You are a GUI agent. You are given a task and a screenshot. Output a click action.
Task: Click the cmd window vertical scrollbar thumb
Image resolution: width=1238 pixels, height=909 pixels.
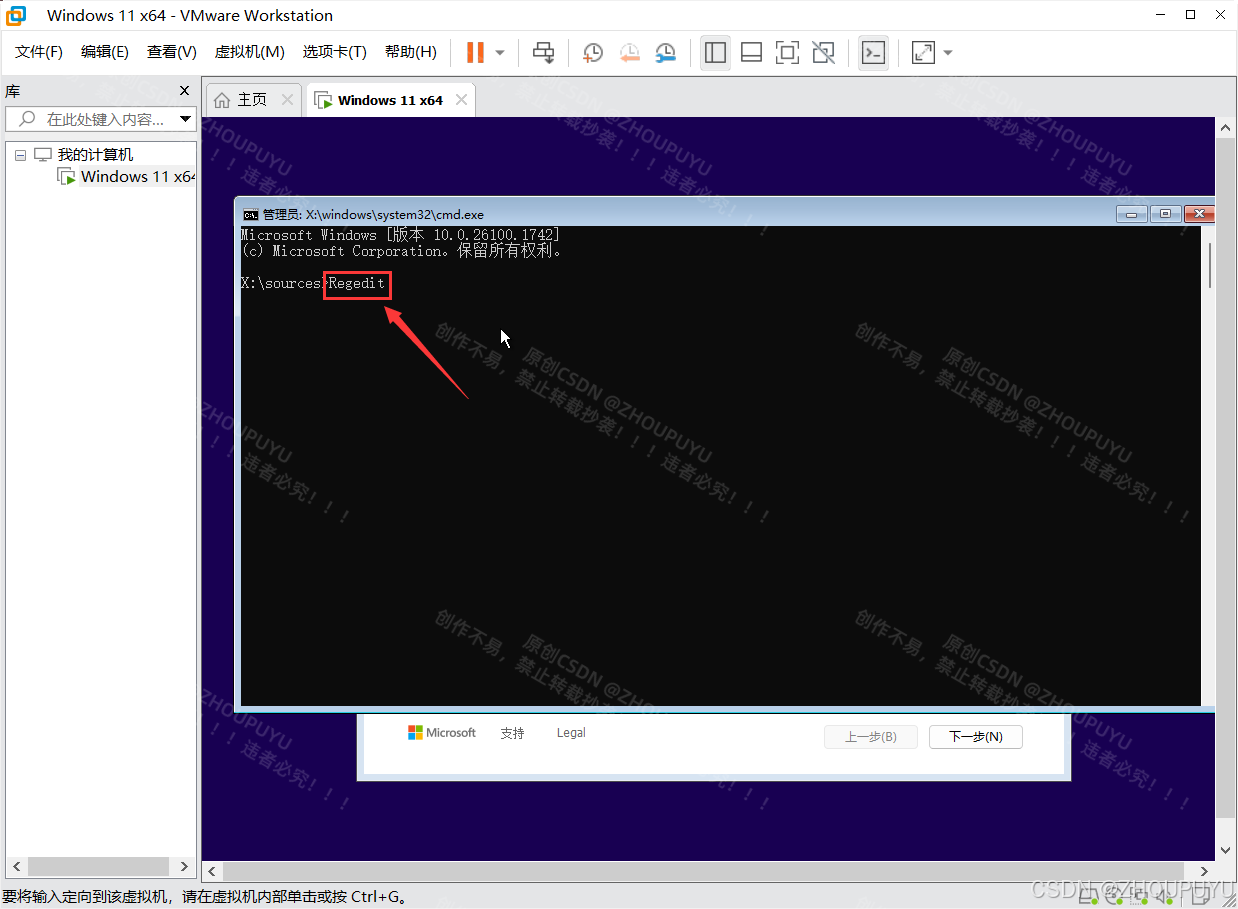click(x=1209, y=265)
